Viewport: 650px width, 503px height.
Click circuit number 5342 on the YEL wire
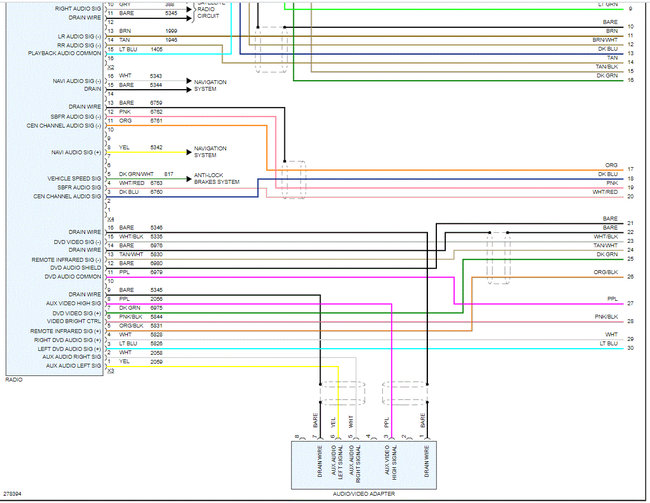click(x=156, y=147)
